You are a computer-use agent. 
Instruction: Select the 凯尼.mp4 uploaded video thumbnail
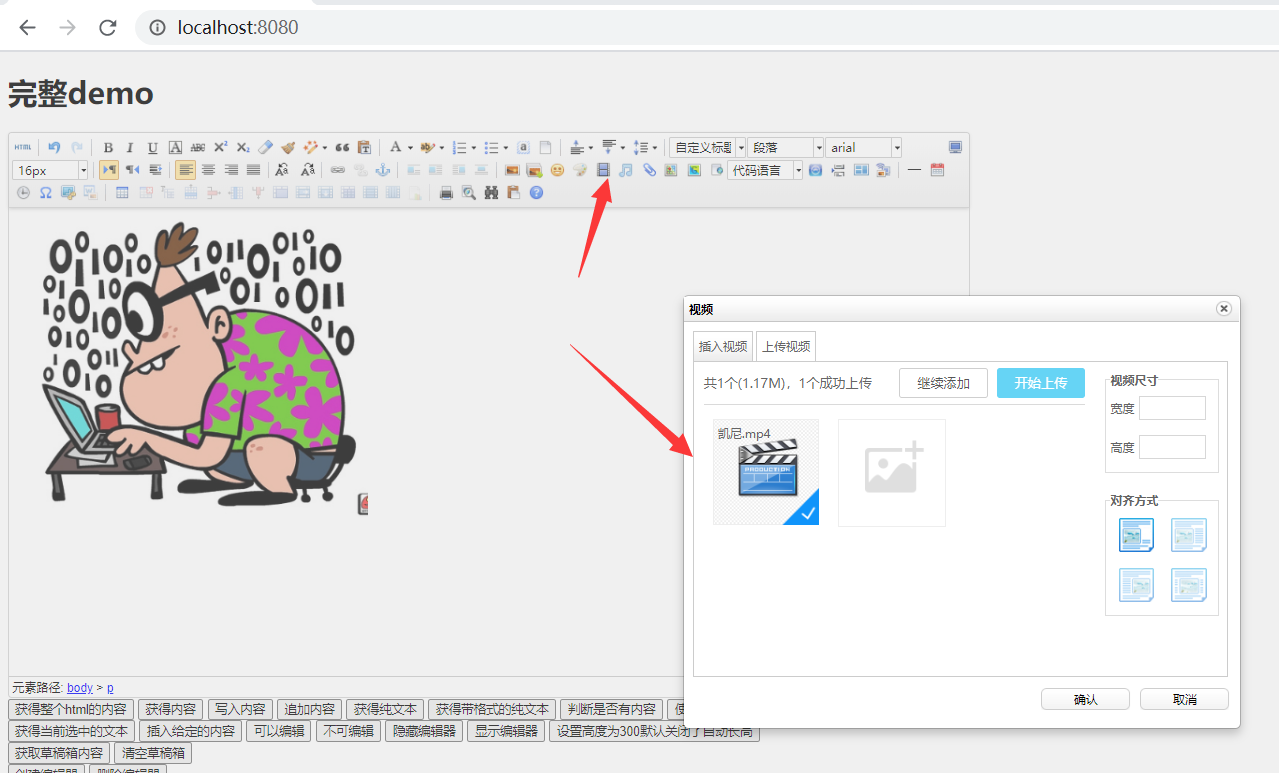click(x=766, y=472)
